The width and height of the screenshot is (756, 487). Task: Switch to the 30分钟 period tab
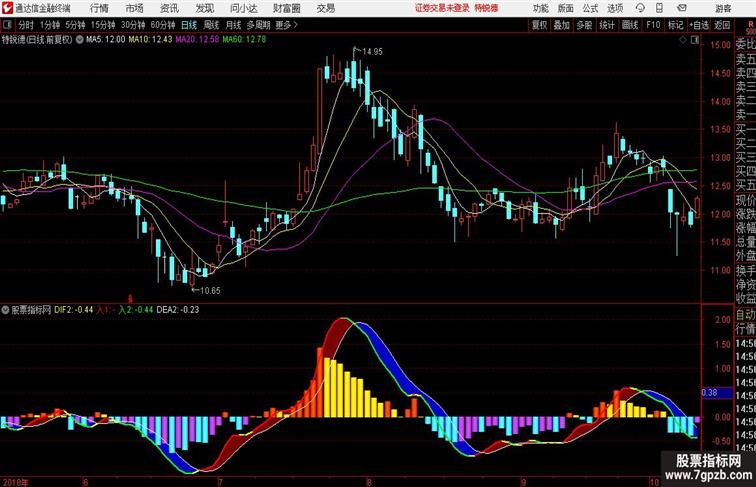[133, 25]
